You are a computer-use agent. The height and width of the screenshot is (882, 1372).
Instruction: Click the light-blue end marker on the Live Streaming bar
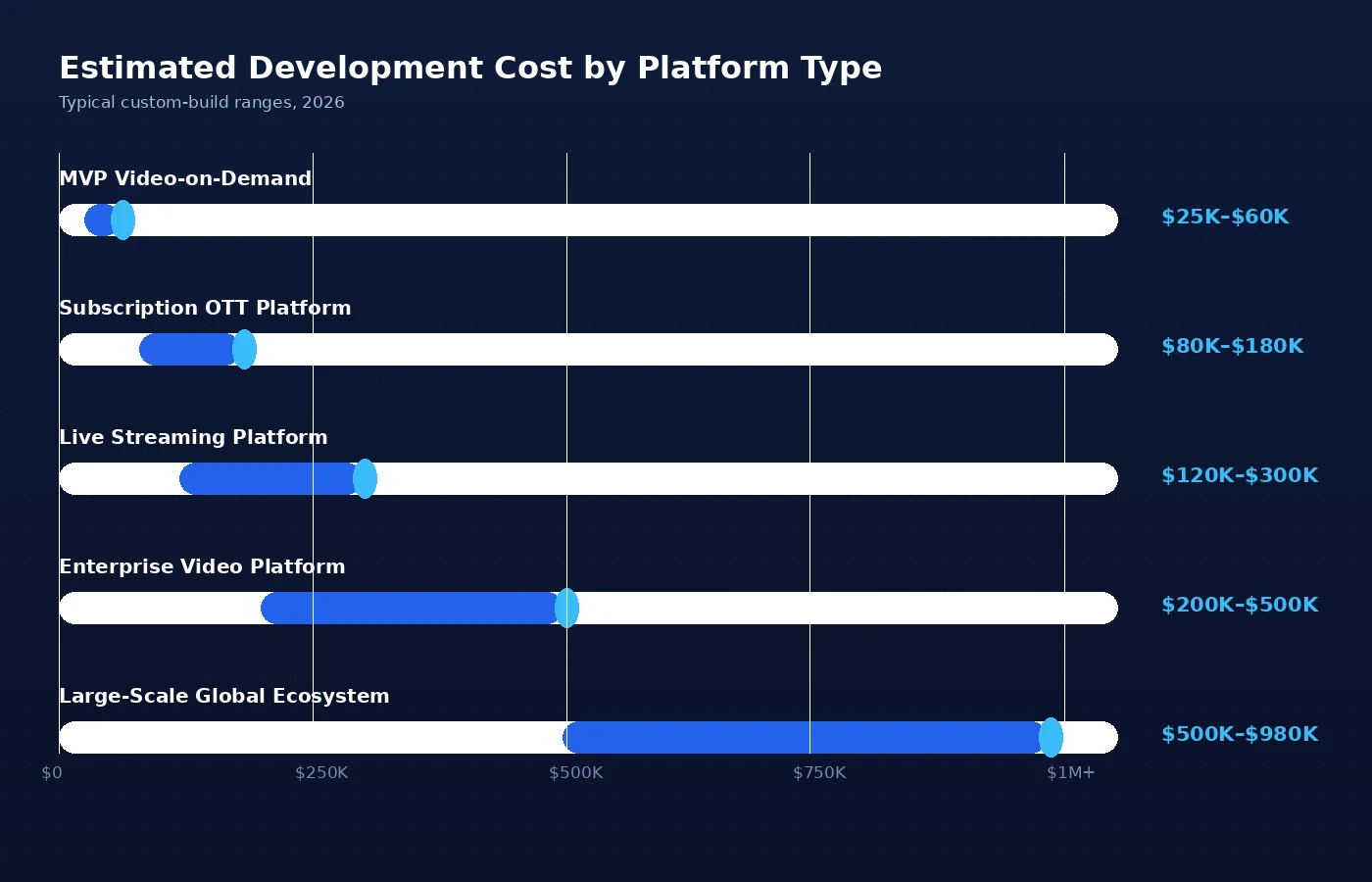365,478
